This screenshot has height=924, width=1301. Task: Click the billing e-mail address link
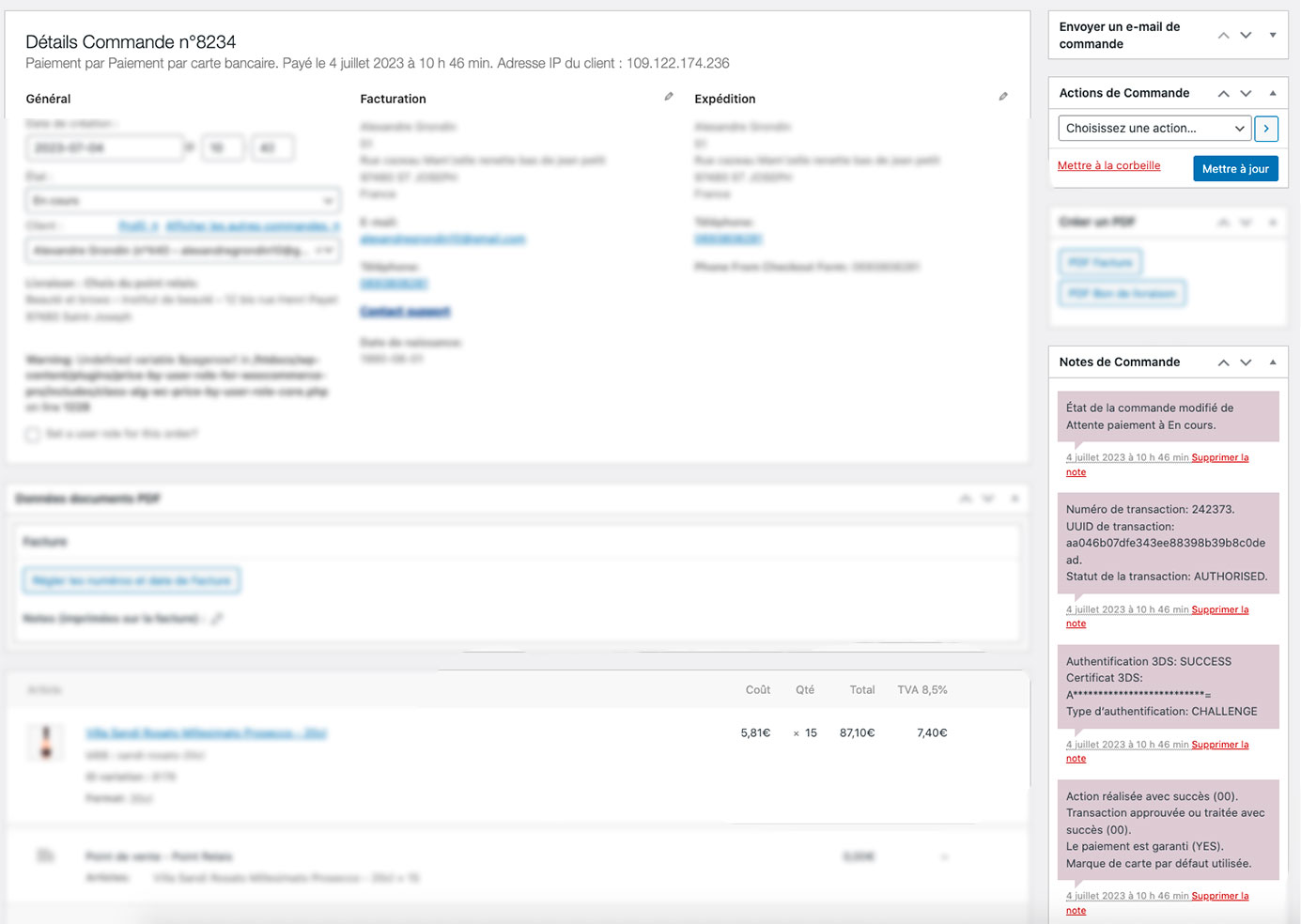pos(442,239)
